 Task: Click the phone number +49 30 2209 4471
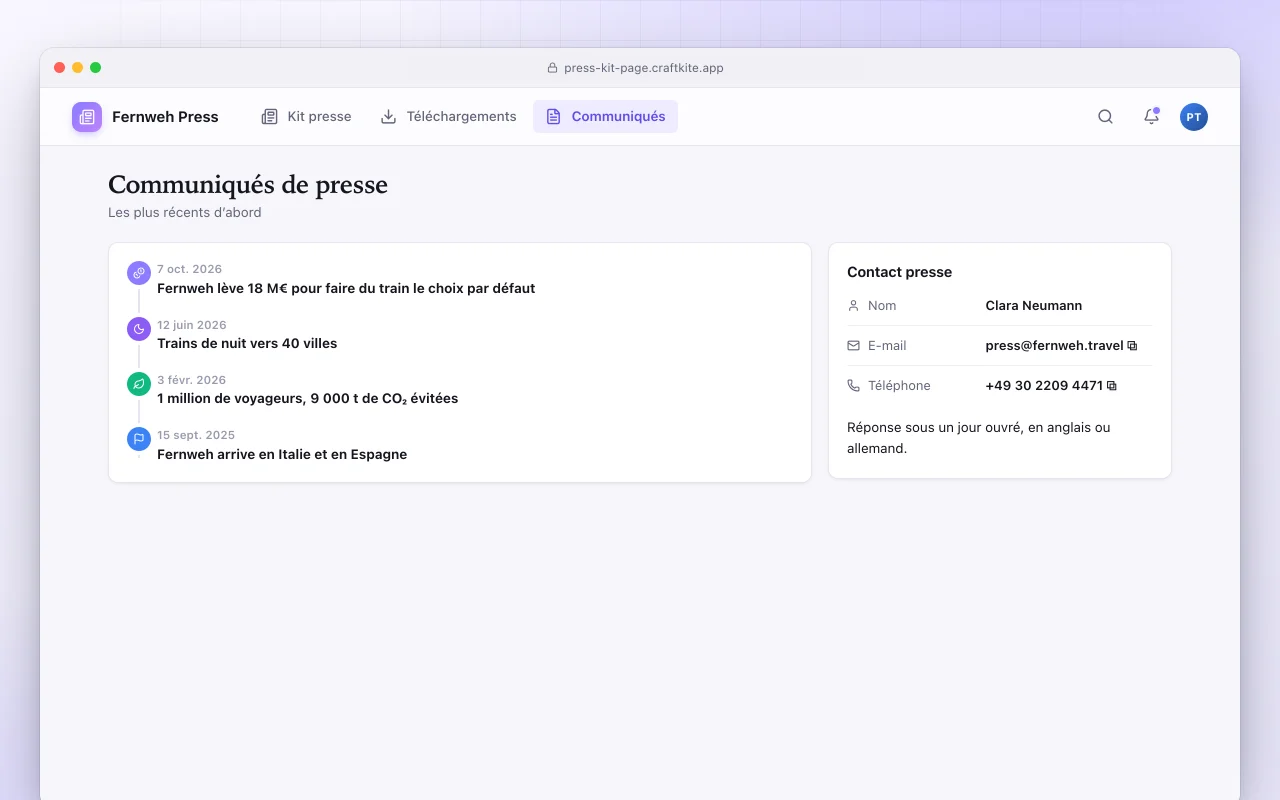pyautogui.click(x=1044, y=386)
